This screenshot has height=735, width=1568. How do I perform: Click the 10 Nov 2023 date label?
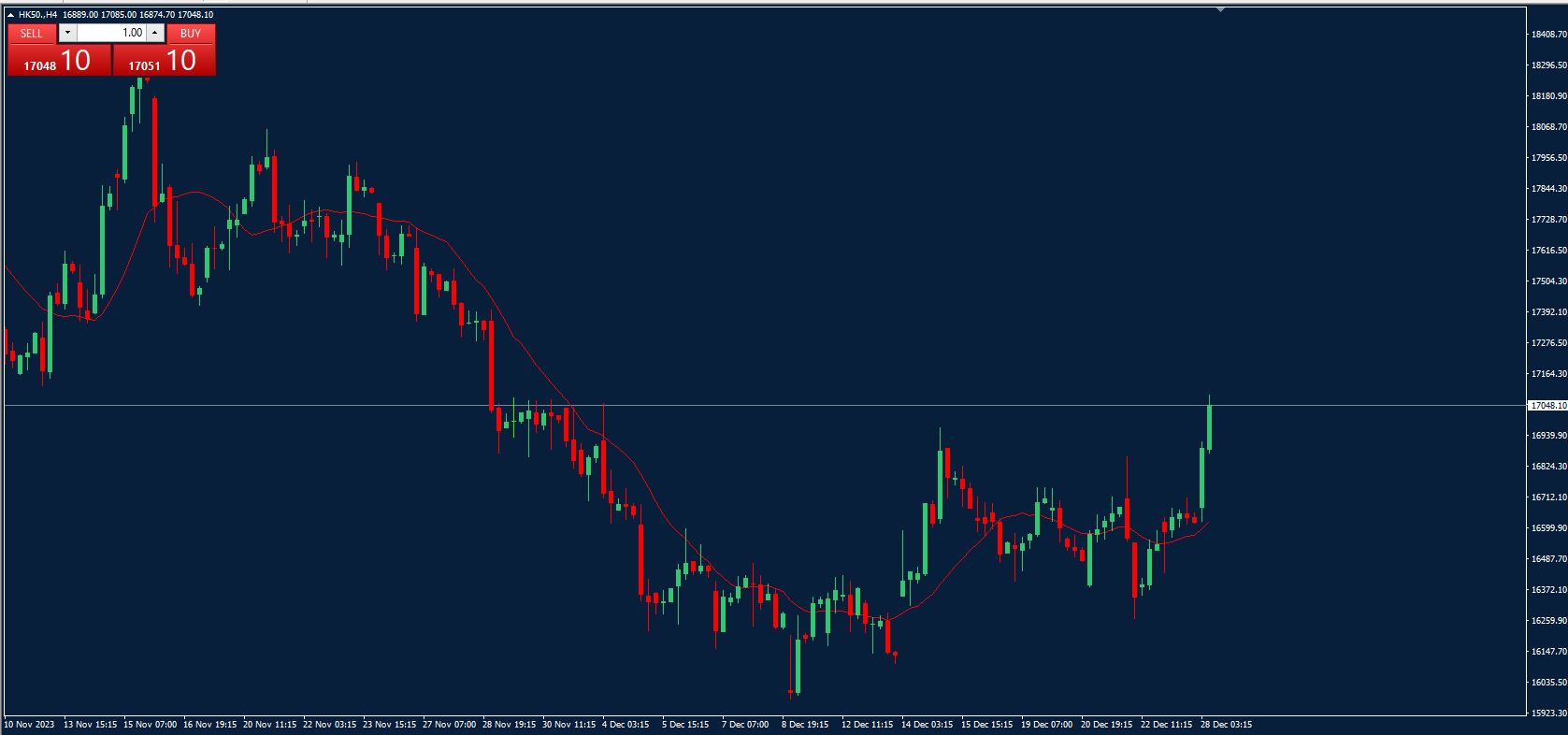pyautogui.click(x=29, y=724)
